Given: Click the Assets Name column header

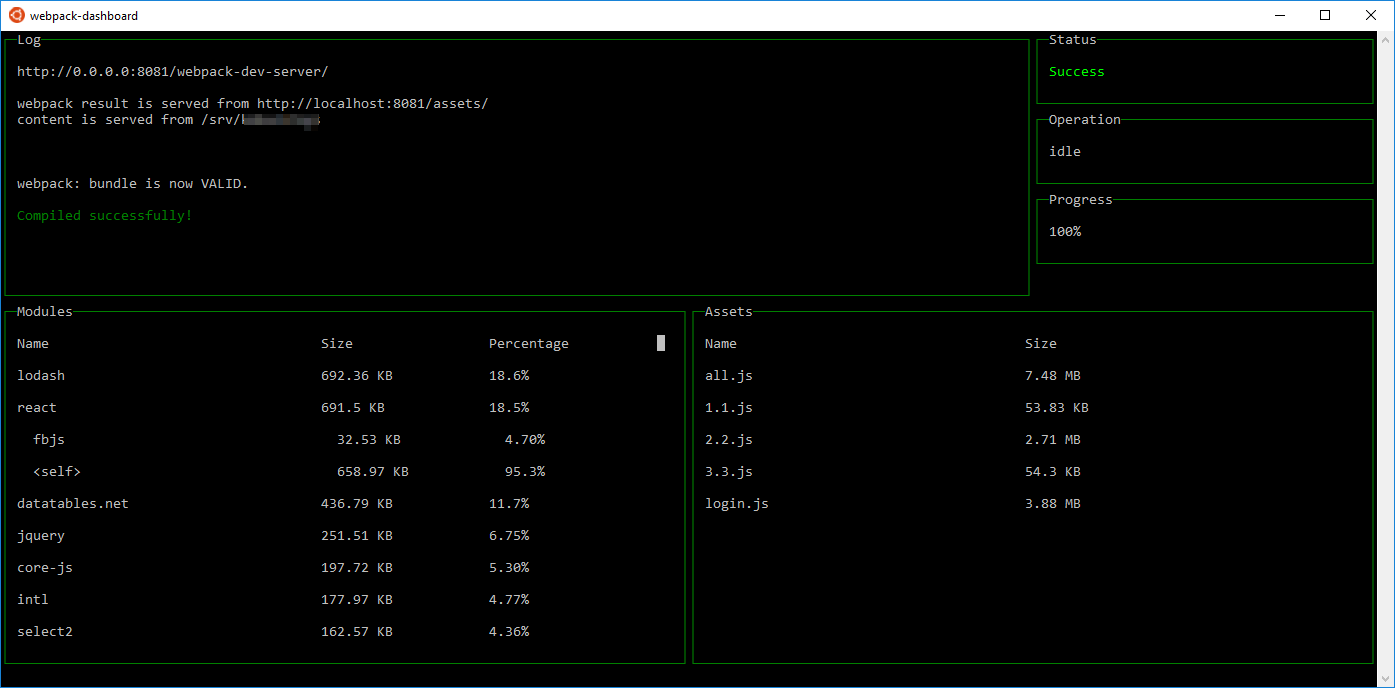Looking at the screenshot, I should click(x=721, y=344).
